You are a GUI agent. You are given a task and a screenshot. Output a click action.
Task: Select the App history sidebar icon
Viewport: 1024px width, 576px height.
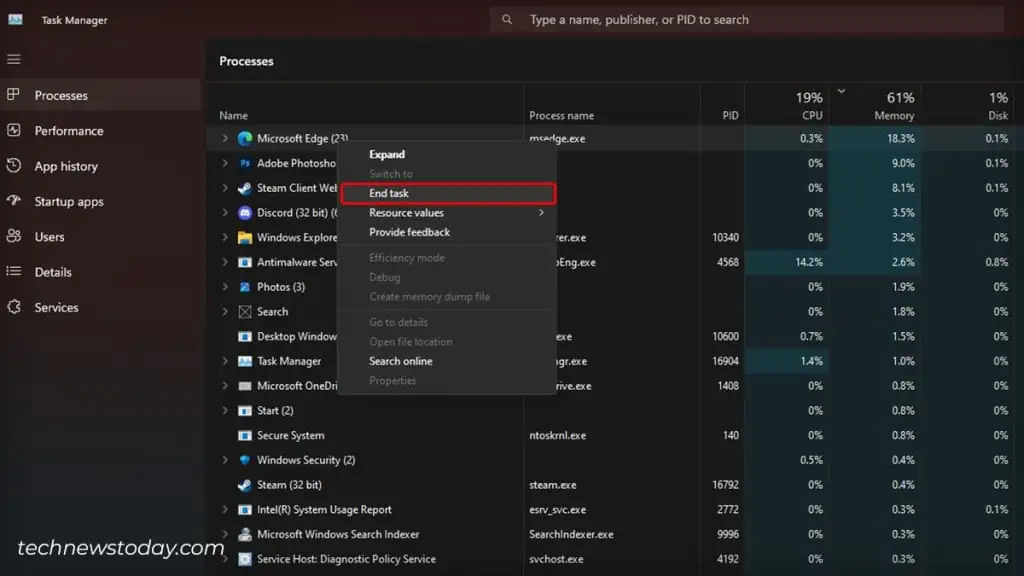pos(13,165)
